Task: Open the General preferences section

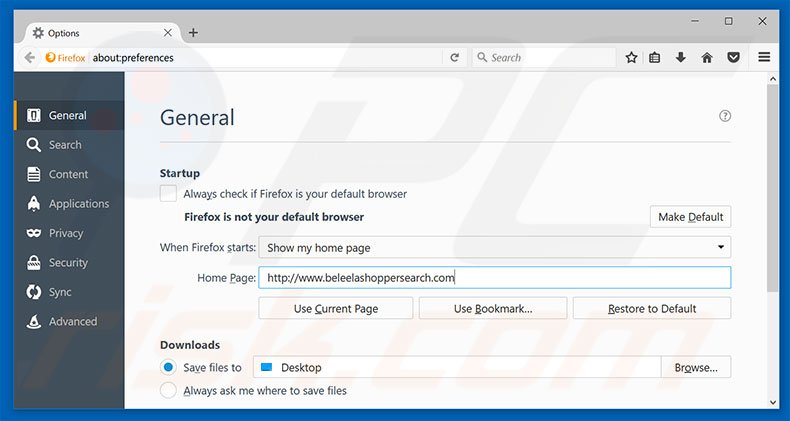Action: point(69,115)
